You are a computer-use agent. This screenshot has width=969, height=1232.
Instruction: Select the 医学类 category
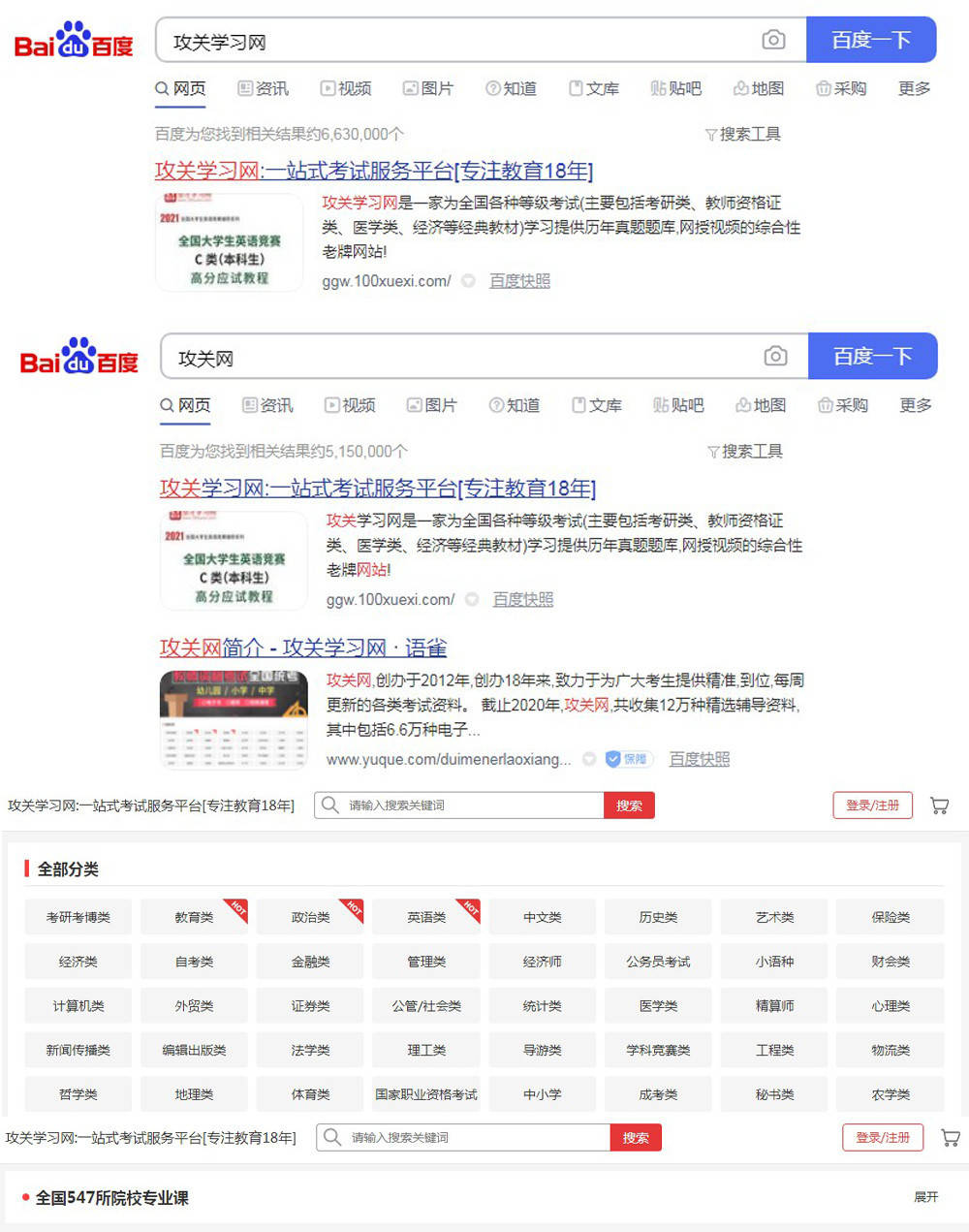point(658,1006)
